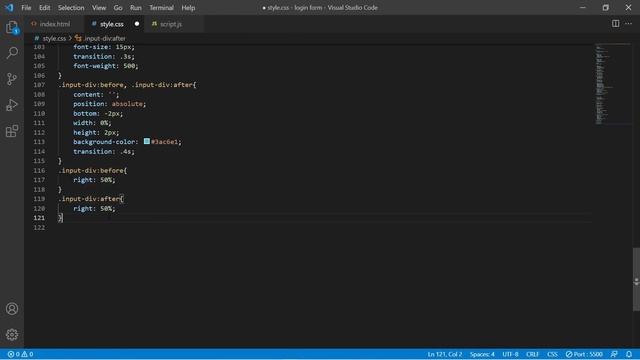
Task: Click the feedback icon in status bar
Action: pyautogui.click(x=614, y=354)
